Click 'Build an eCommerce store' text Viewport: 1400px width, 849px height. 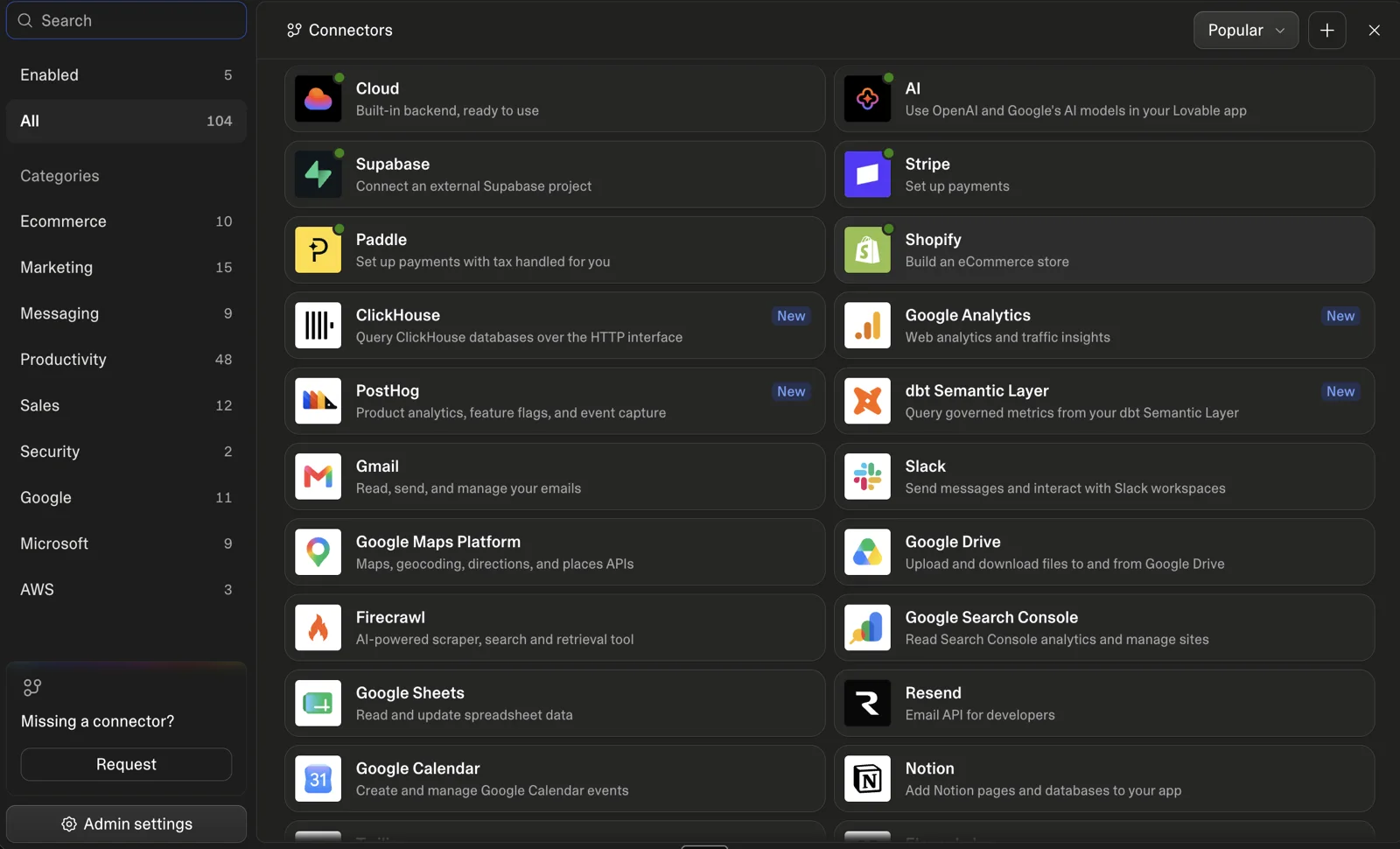point(987,262)
